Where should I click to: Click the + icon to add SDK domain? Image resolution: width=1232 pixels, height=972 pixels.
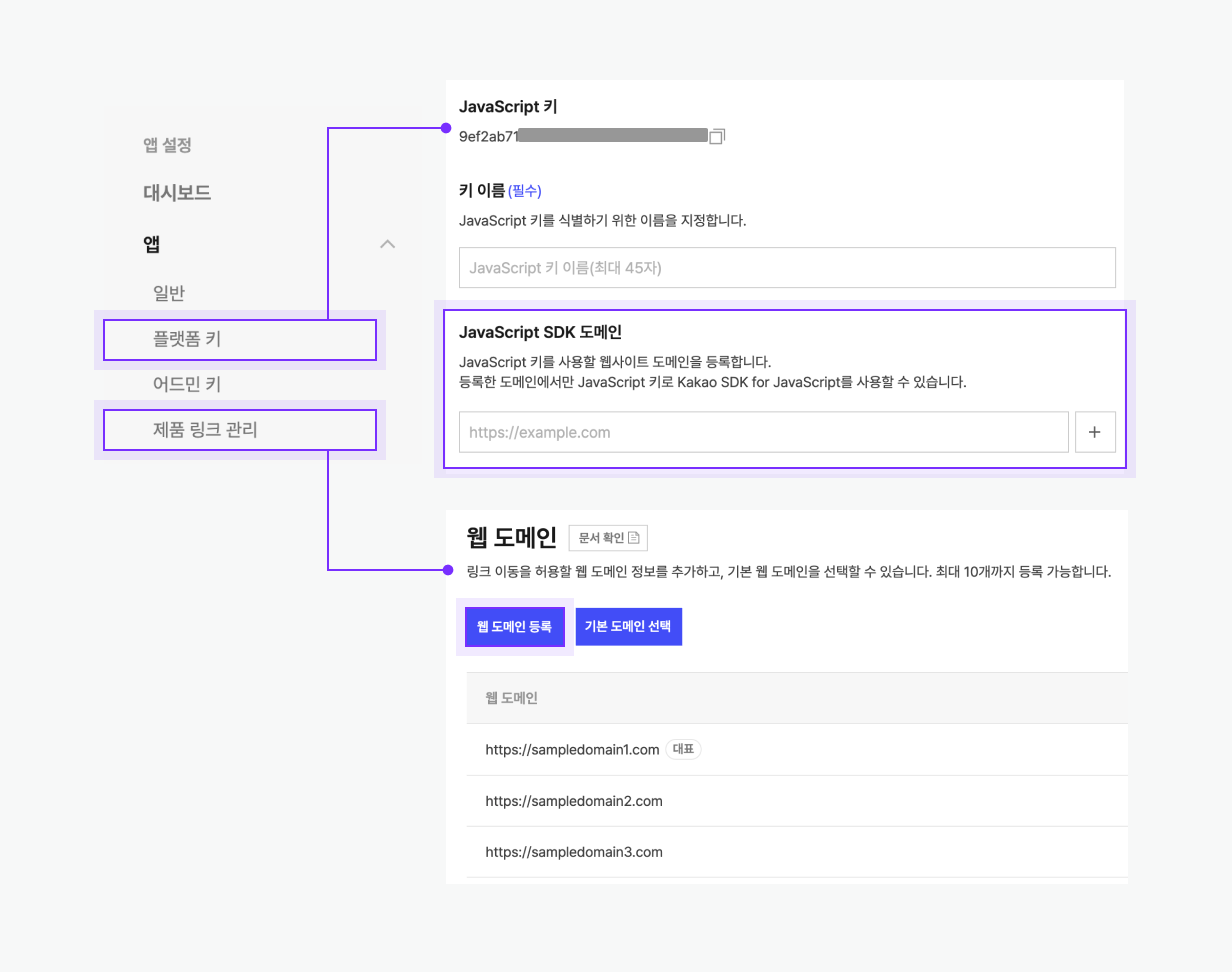[1095, 431]
